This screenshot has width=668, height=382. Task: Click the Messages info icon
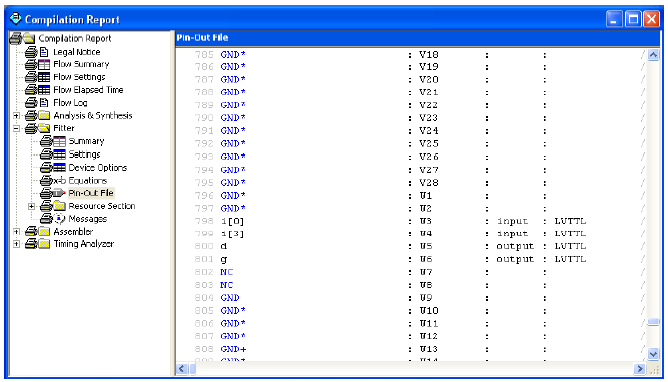tap(60, 219)
